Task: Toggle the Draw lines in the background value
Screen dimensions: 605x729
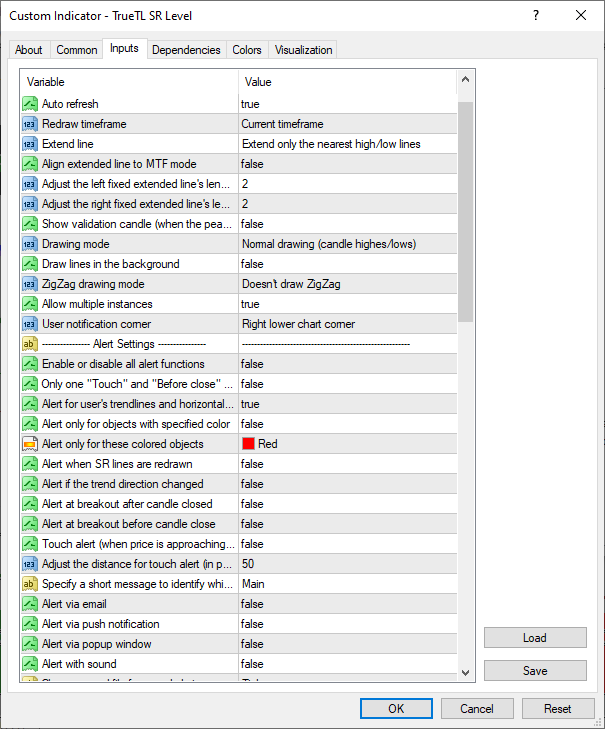Action: 347,264
